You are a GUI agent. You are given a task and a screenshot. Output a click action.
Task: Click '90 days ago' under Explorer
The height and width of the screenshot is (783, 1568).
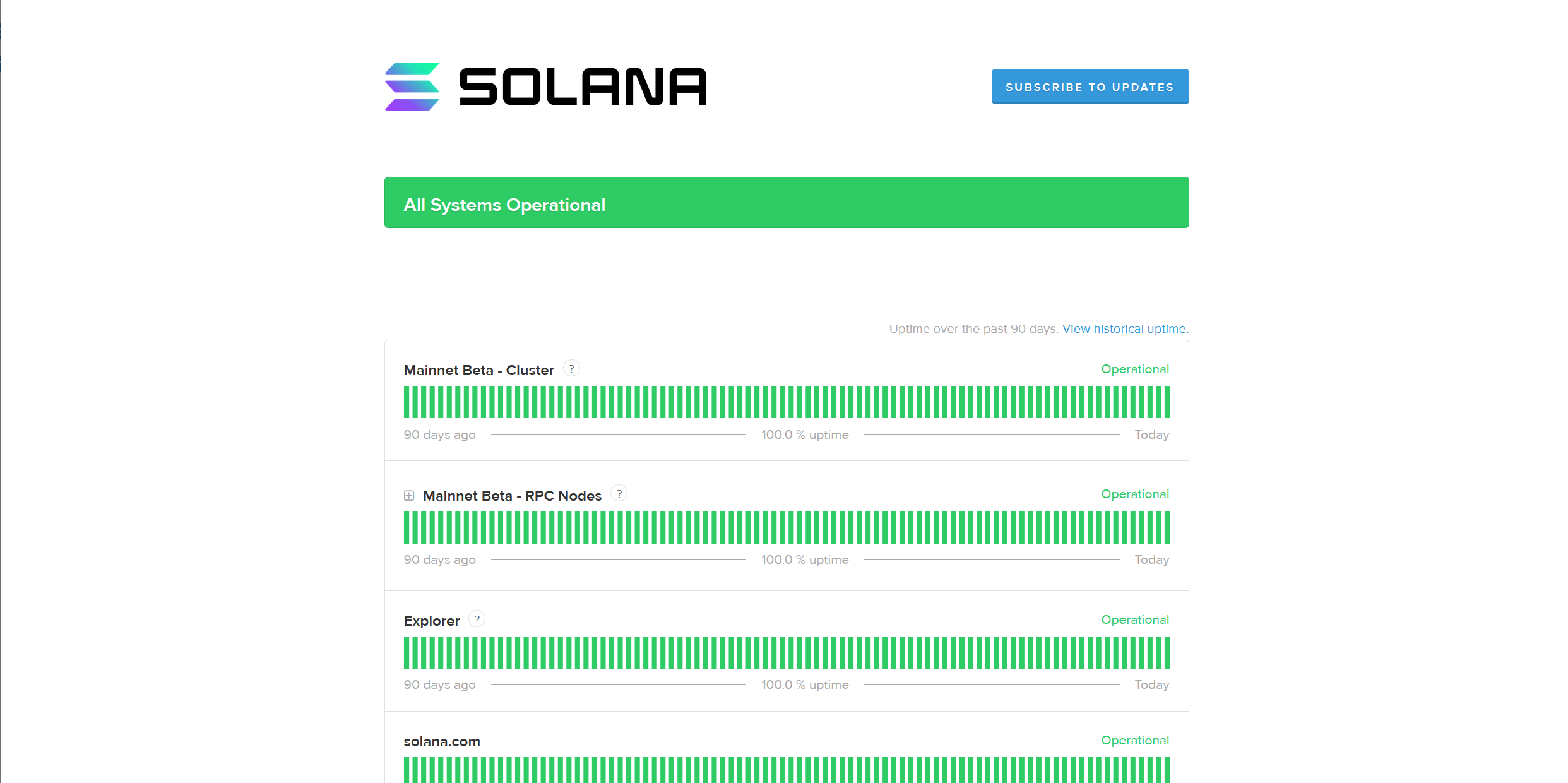440,684
